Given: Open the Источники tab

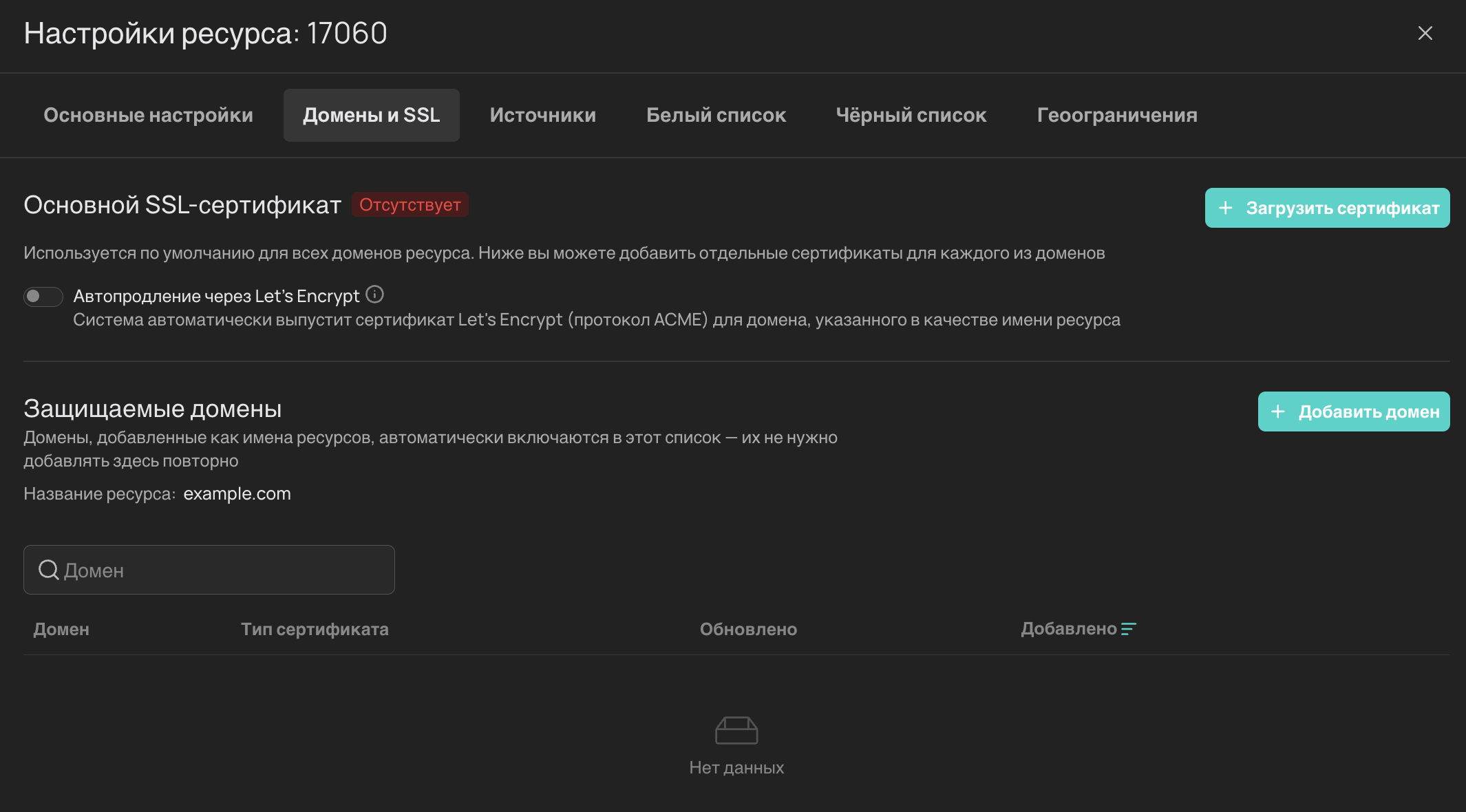Looking at the screenshot, I should coord(543,115).
